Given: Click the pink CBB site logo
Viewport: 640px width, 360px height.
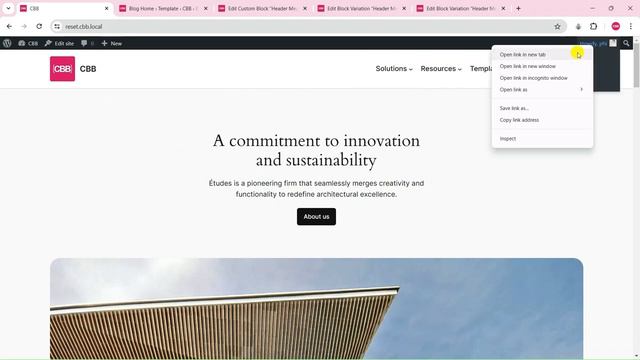Looking at the screenshot, I should [62, 69].
